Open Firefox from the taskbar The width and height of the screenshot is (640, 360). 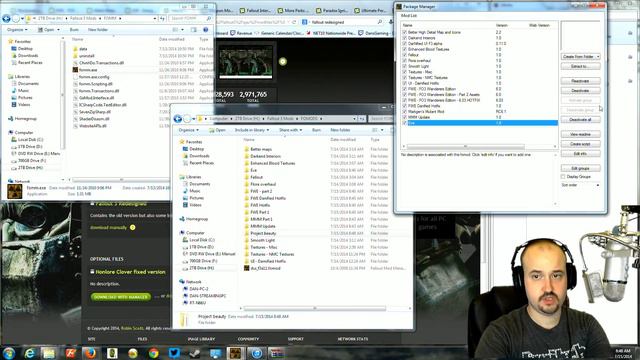[90, 353]
